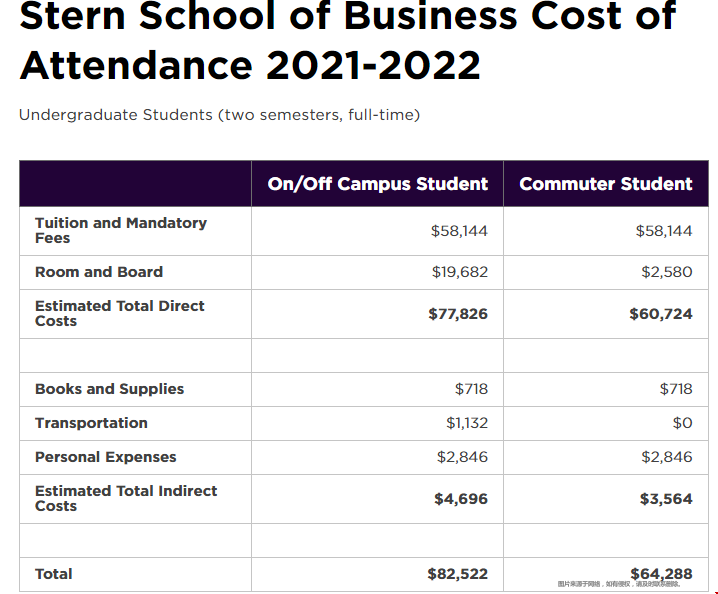This screenshot has height=594, width=718.
Task: Select the Books and Supplies row label
Action: [x=109, y=389]
